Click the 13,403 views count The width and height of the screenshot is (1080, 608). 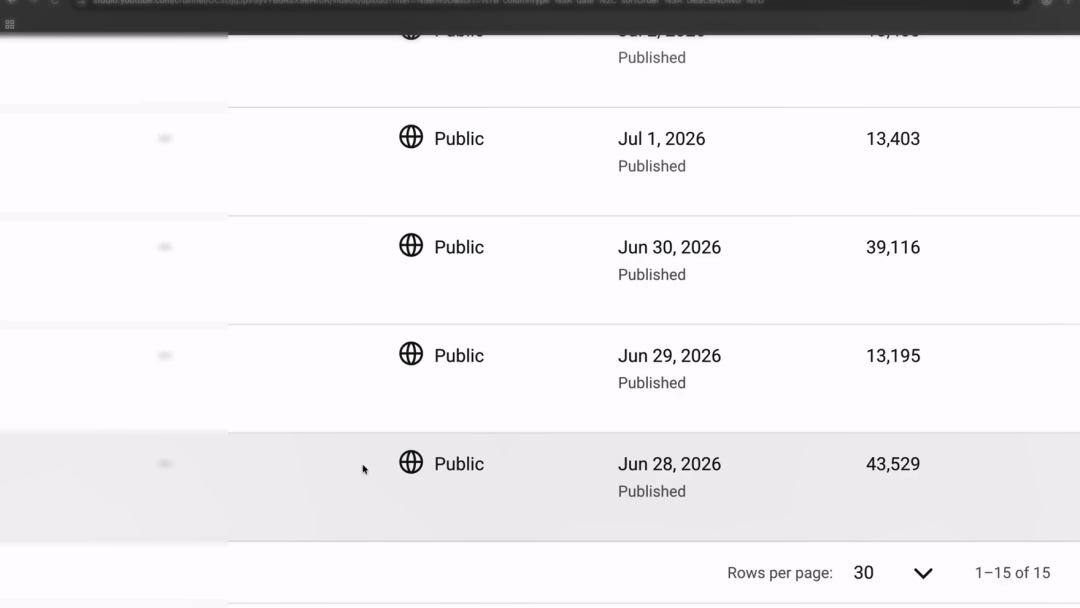[x=893, y=139]
